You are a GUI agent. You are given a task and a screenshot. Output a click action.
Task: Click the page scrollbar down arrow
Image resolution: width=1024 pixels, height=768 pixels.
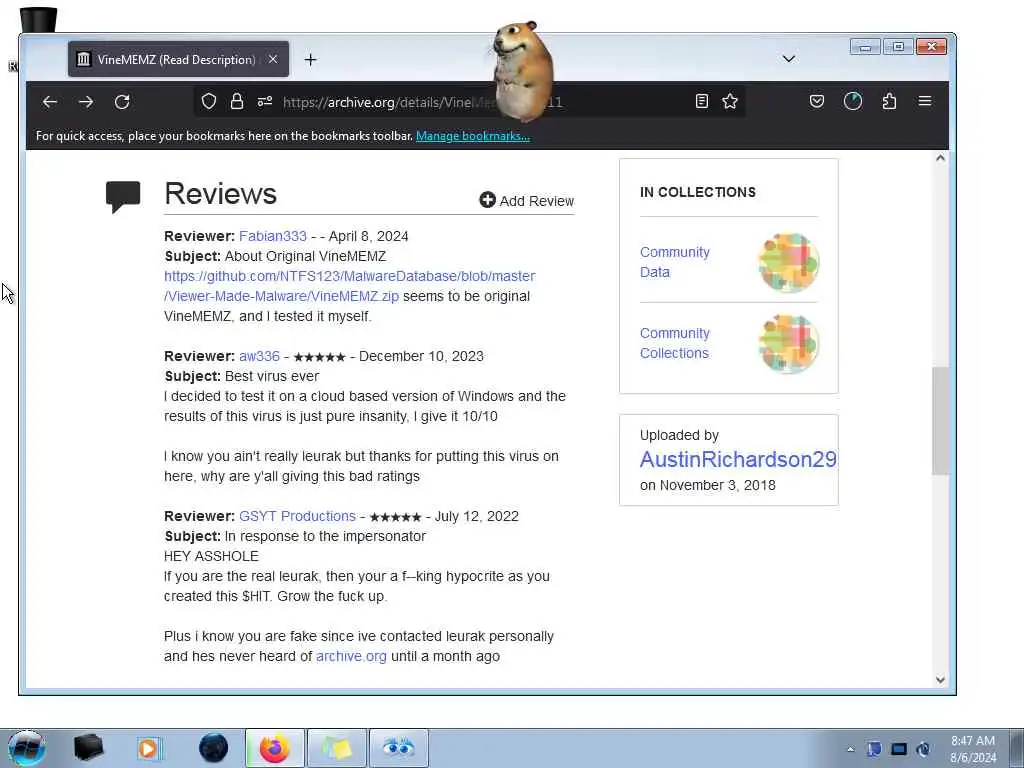click(940, 679)
